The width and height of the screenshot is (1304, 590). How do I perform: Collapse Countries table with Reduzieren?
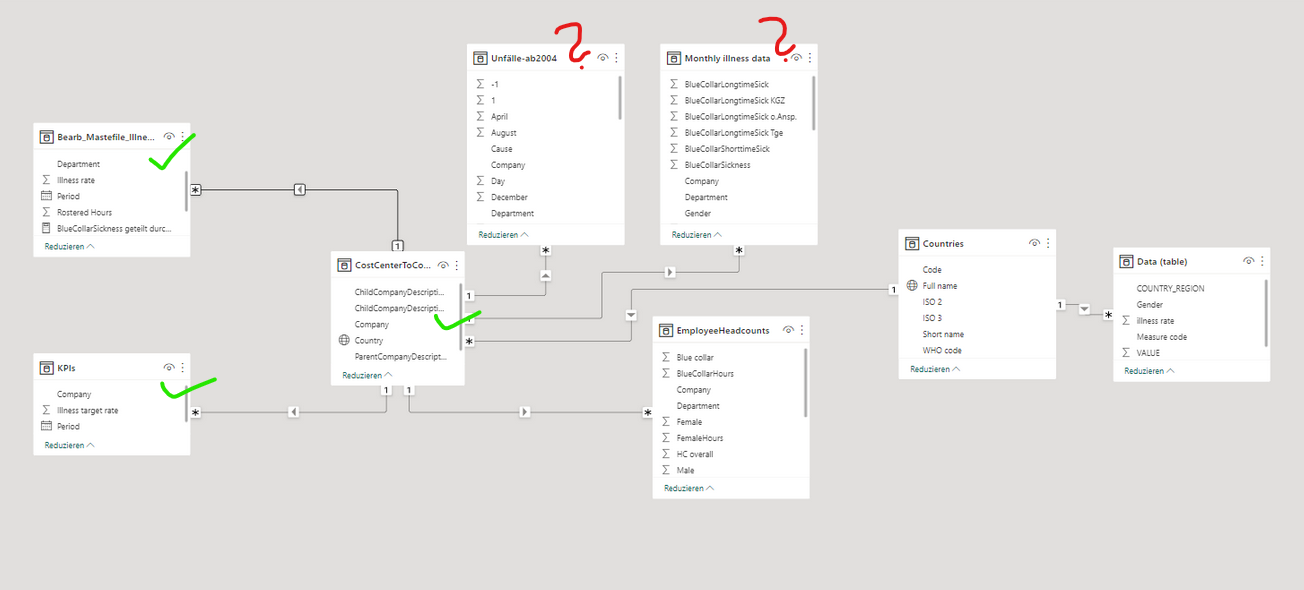(x=935, y=369)
